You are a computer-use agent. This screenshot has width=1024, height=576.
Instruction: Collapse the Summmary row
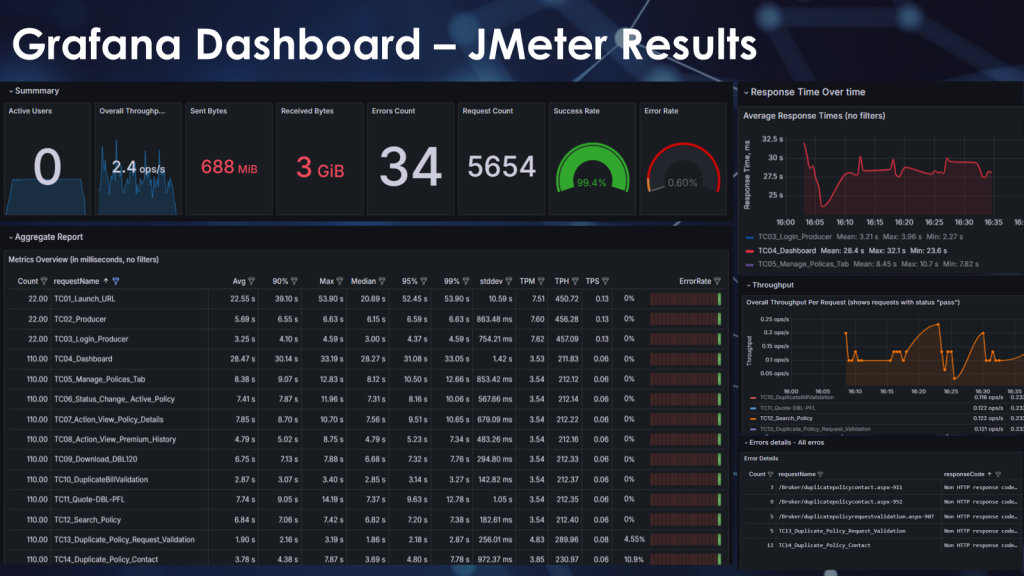[x=34, y=91]
